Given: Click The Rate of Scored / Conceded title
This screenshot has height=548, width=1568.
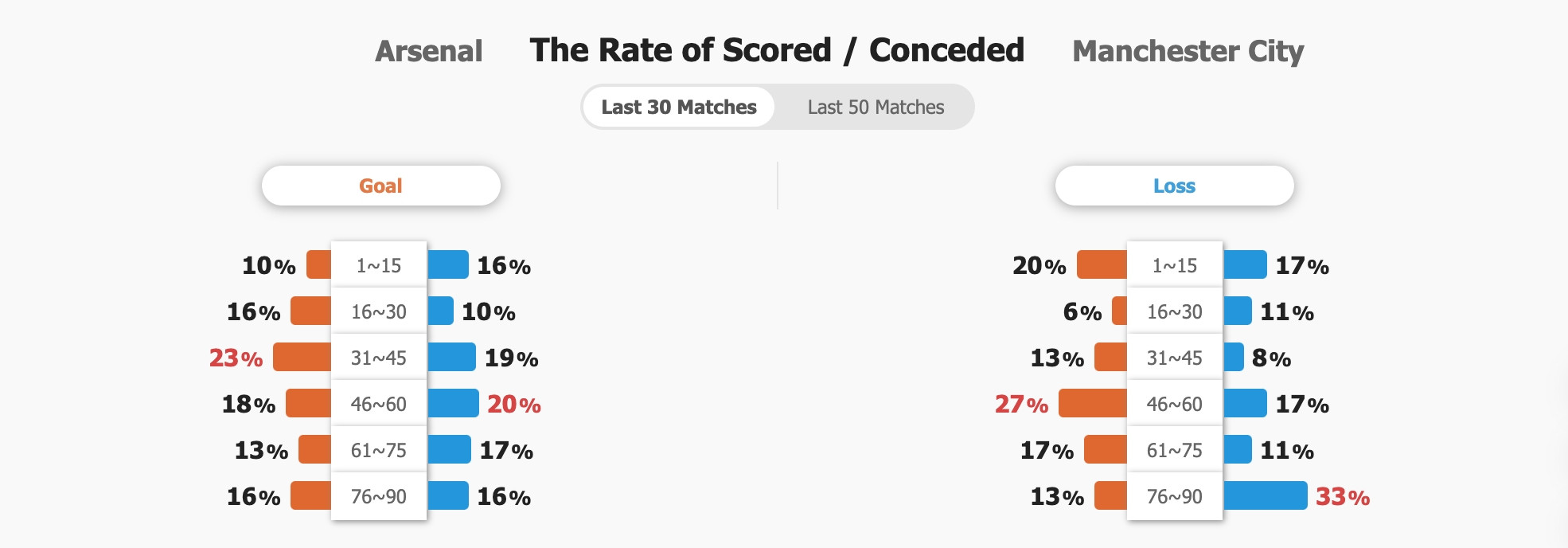Looking at the screenshot, I should [x=777, y=50].
